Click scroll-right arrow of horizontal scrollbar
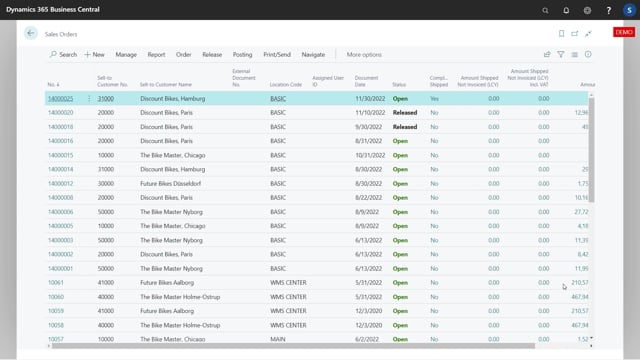The height and width of the screenshot is (360, 640). tap(591, 346)
